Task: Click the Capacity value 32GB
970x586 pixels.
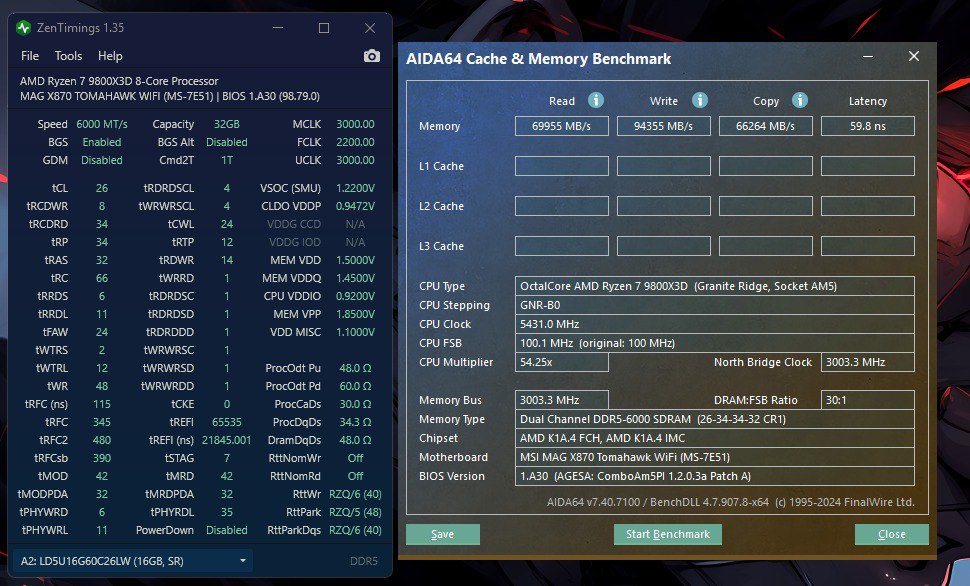Action: (226, 124)
